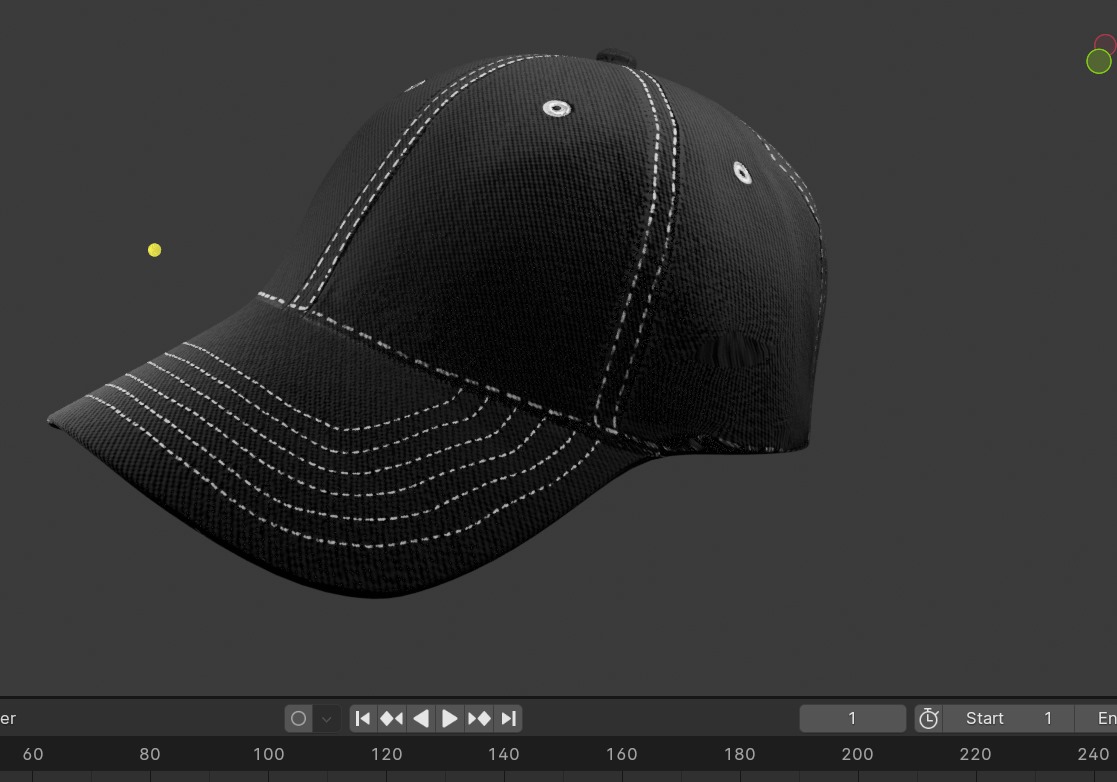Click frame 100 on the timeline ruler
Image resolution: width=1117 pixels, height=782 pixels.
[268, 755]
